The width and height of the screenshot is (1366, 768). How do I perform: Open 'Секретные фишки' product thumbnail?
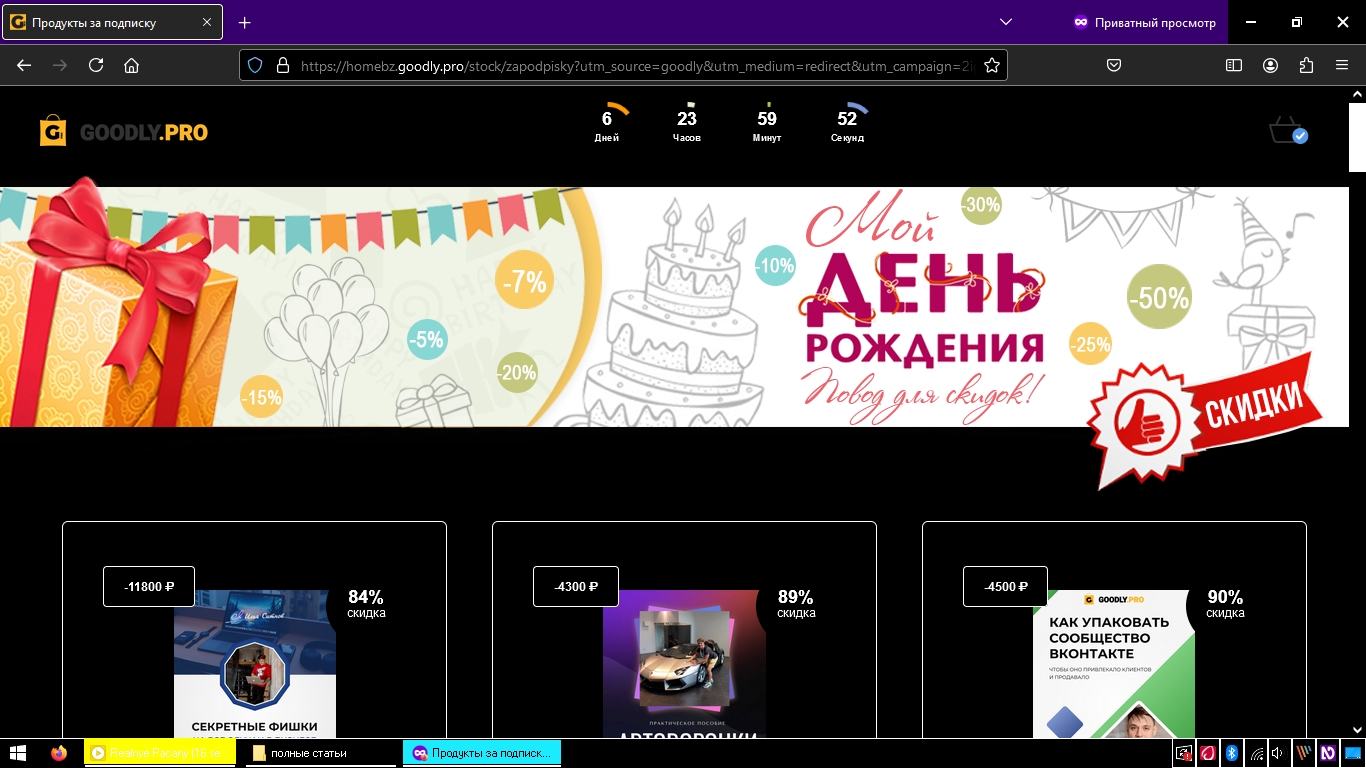coord(255,664)
